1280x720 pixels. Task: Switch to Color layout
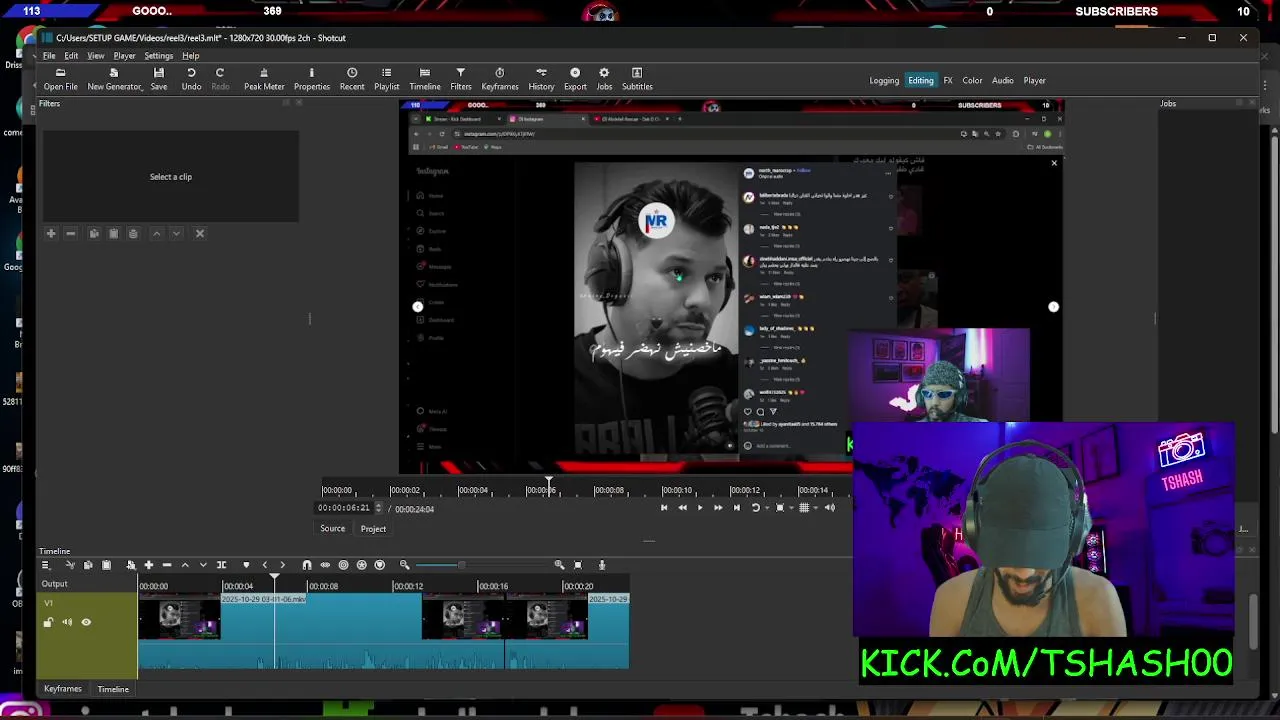click(x=972, y=81)
